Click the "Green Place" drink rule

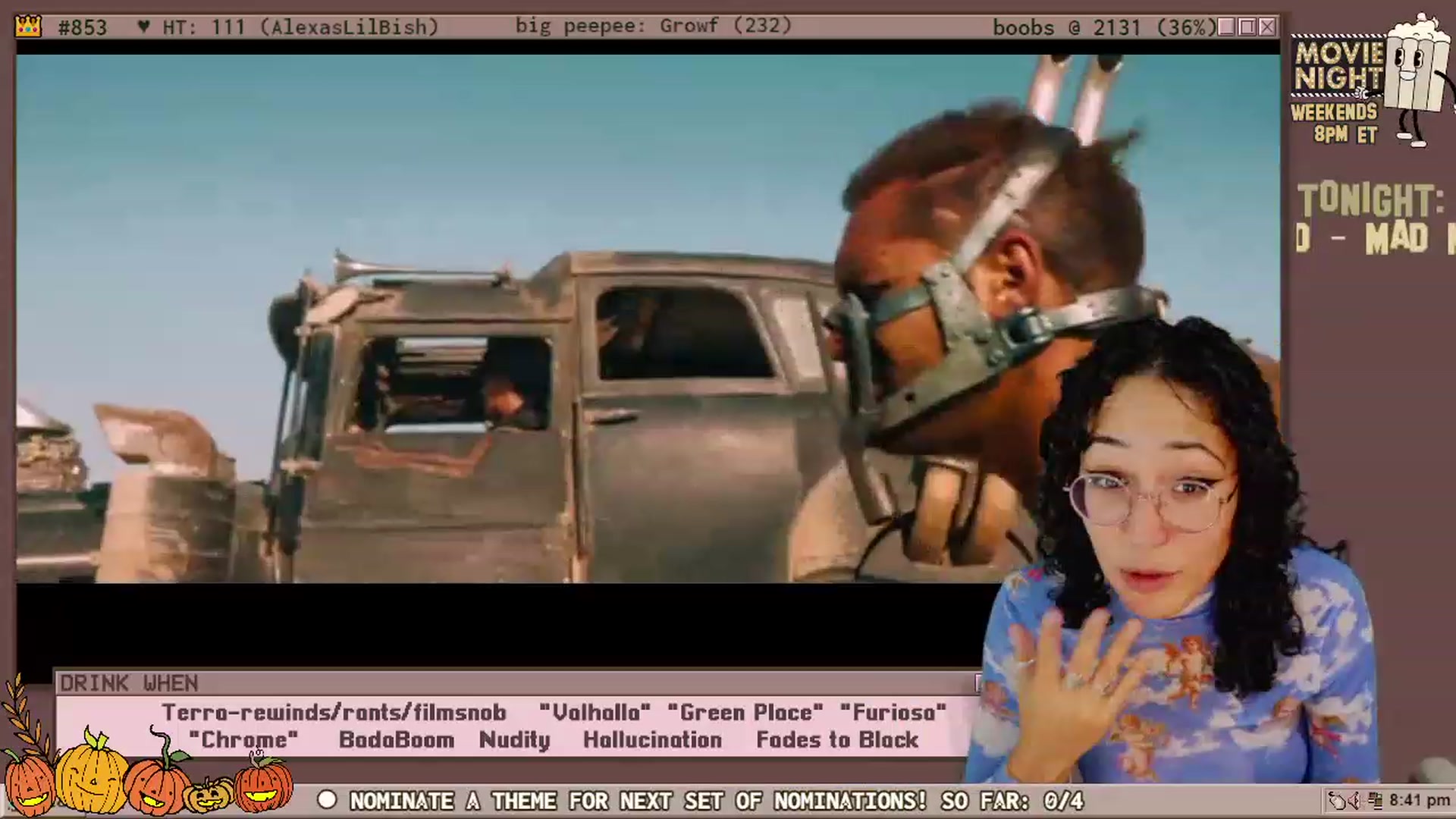[x=745, y=713]
